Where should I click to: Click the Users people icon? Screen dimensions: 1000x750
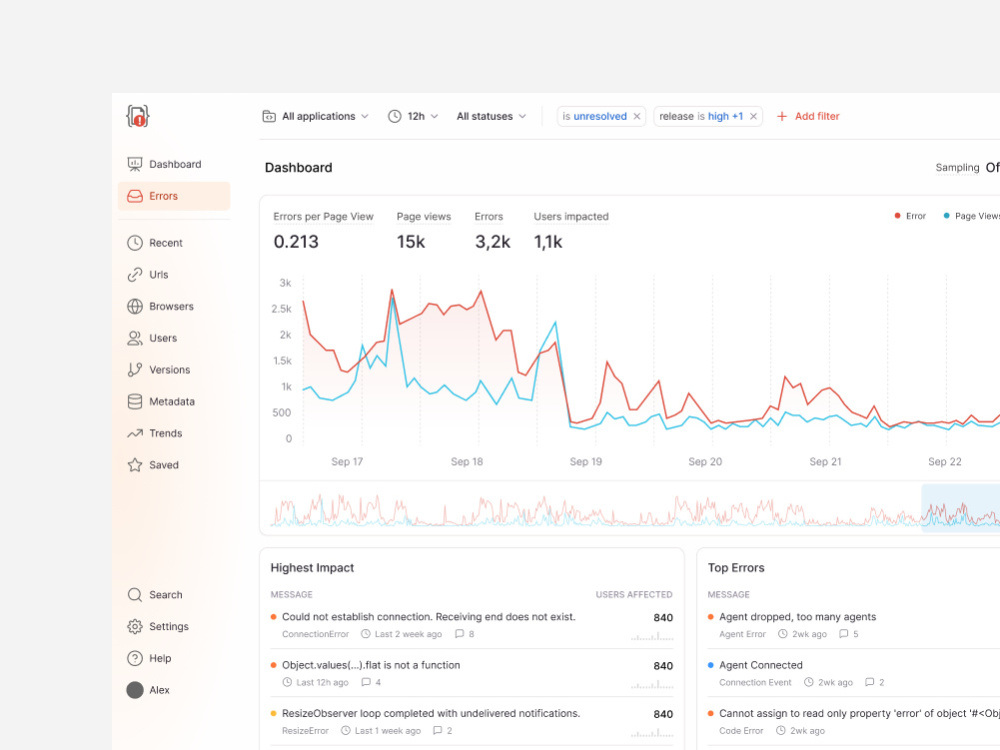[135, 338]
